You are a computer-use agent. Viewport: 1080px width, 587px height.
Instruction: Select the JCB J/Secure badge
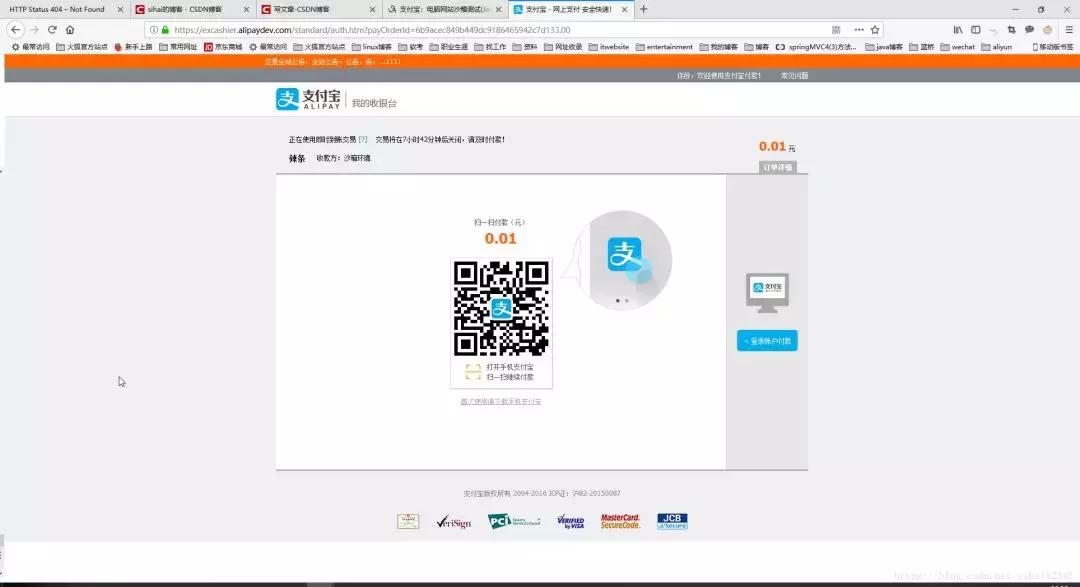pyautogui.click(x=671, y=521)
